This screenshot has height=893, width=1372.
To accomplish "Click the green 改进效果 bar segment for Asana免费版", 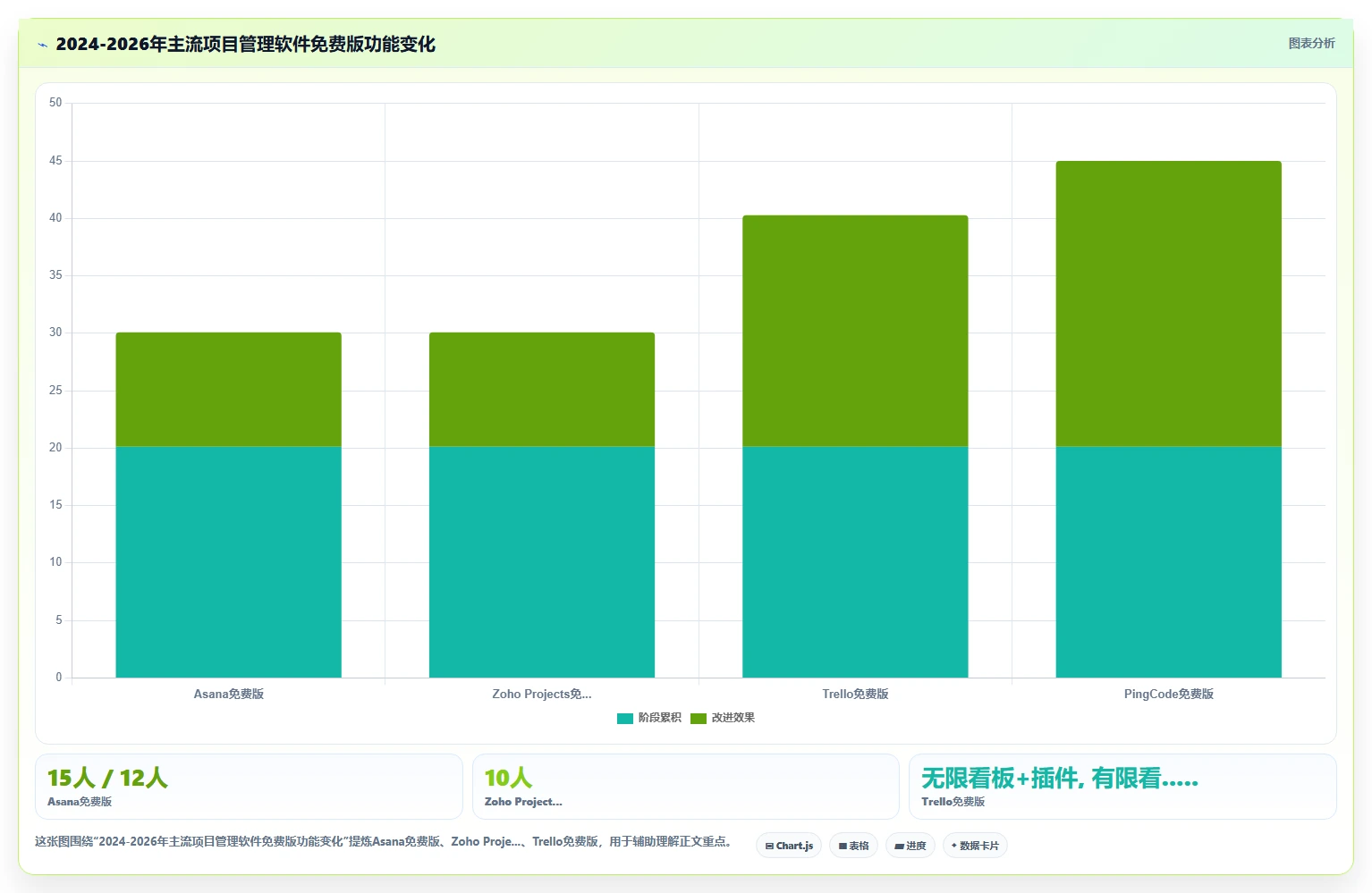I will [228, 390].
